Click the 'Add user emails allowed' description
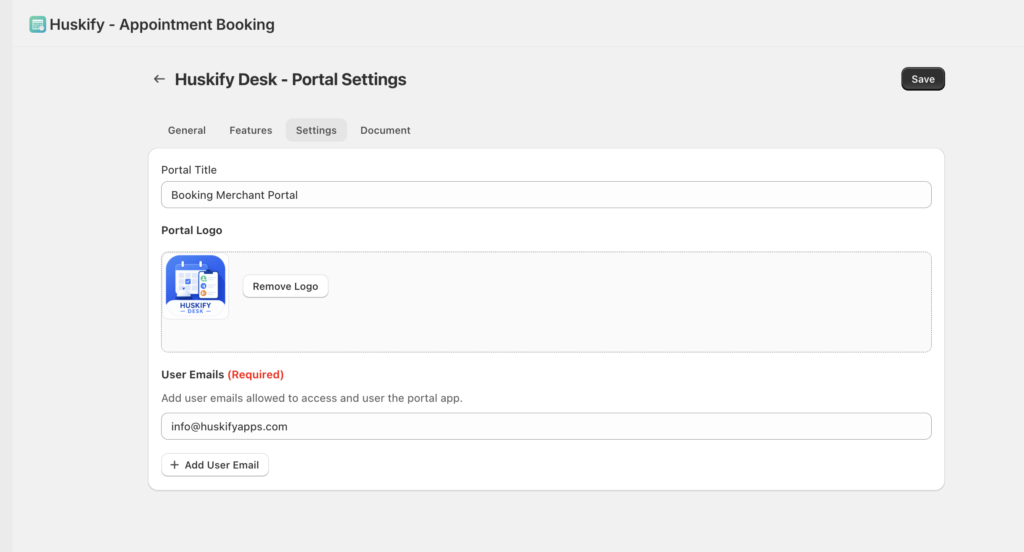Screen dimensions: 1024x552 tap(312, 398)
